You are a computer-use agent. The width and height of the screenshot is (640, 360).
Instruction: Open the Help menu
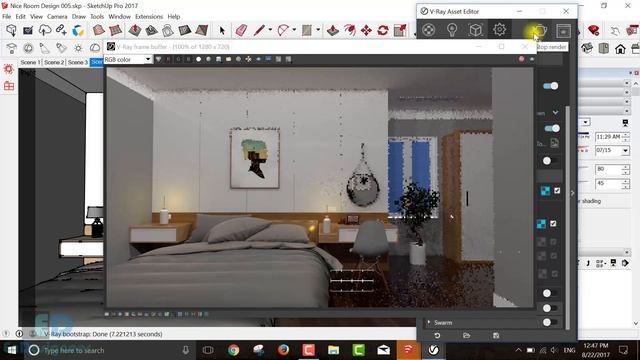[x=174, y=17]
